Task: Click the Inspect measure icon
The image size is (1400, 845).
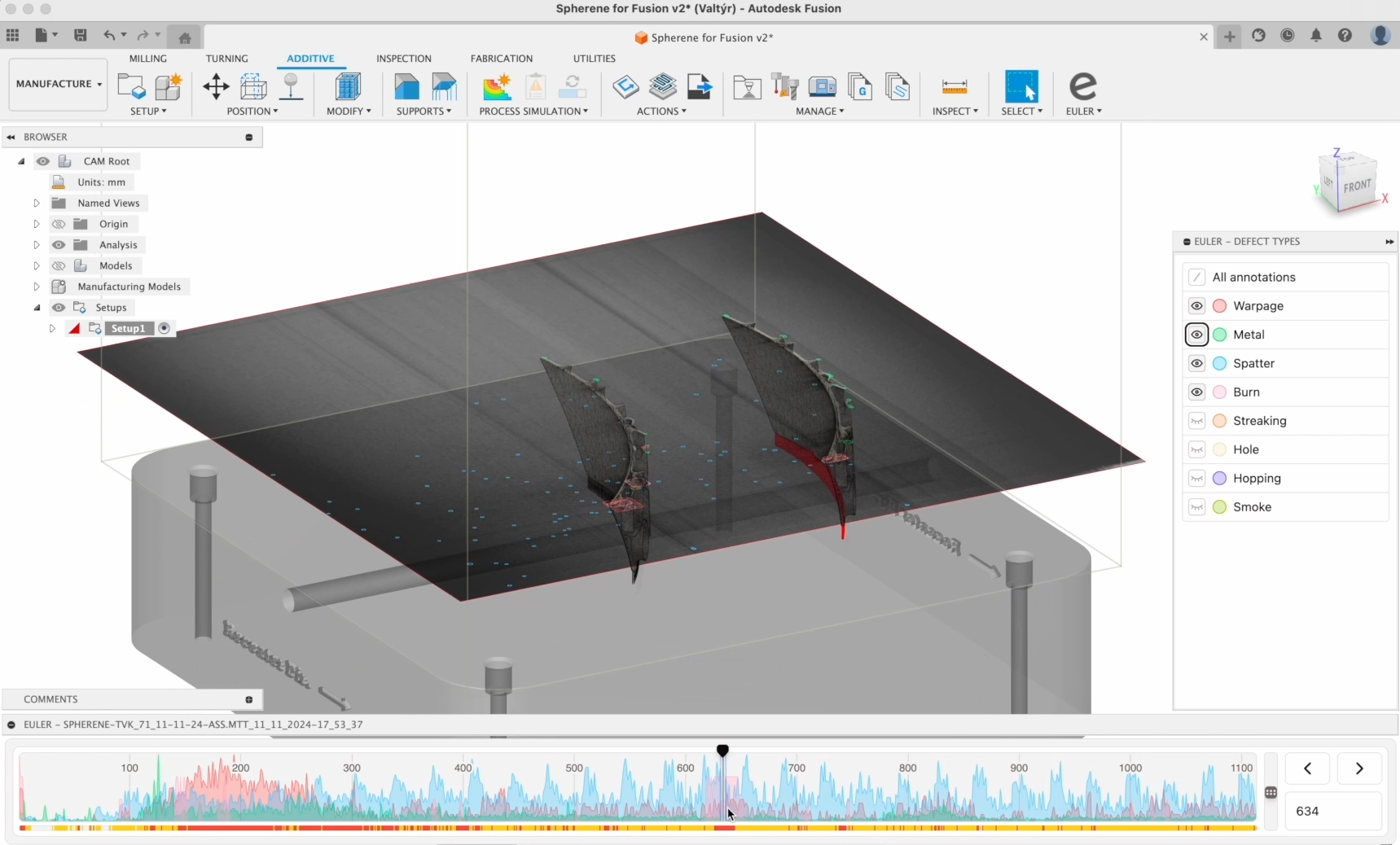Action: [954, 87]
